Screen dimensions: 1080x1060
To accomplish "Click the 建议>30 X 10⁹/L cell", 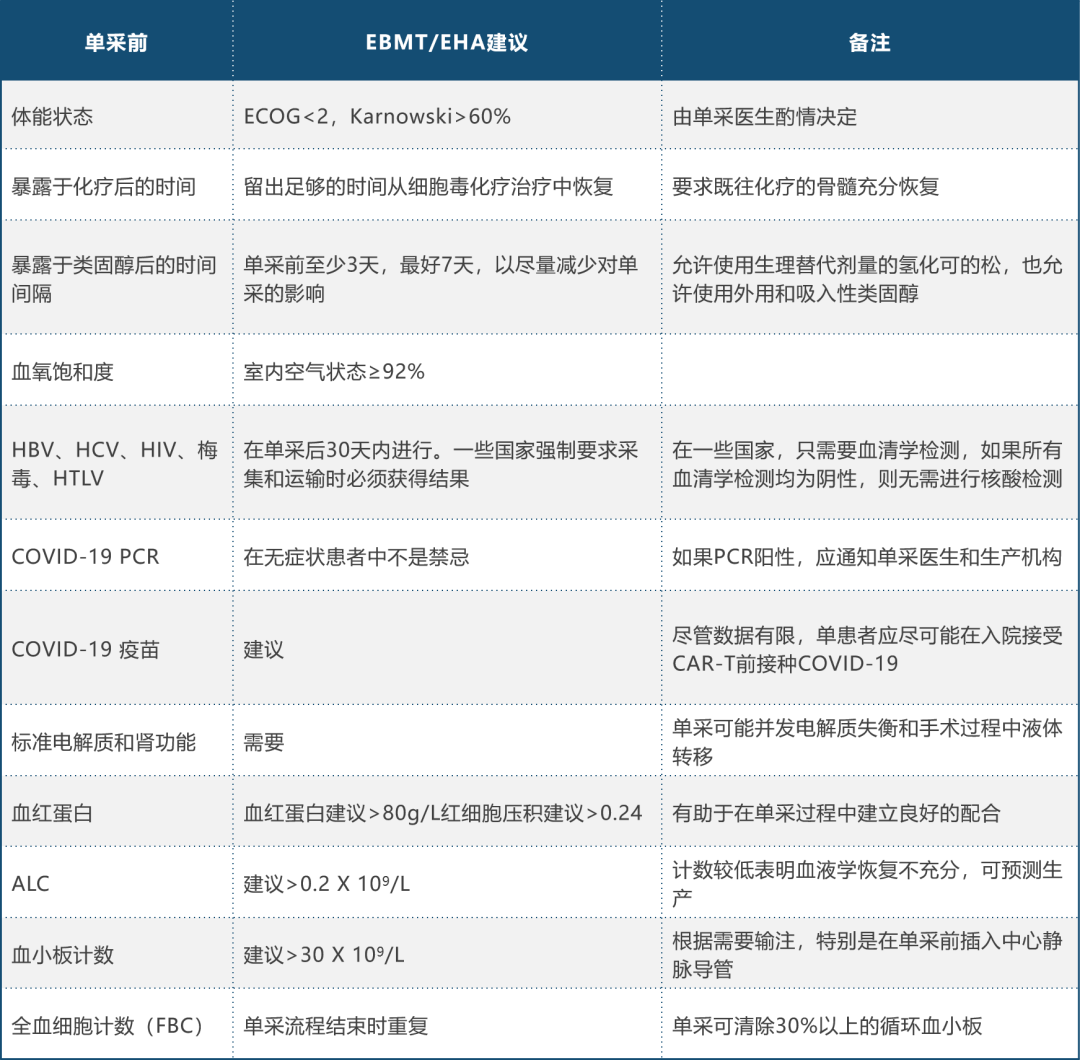I will tap(324, 955).
